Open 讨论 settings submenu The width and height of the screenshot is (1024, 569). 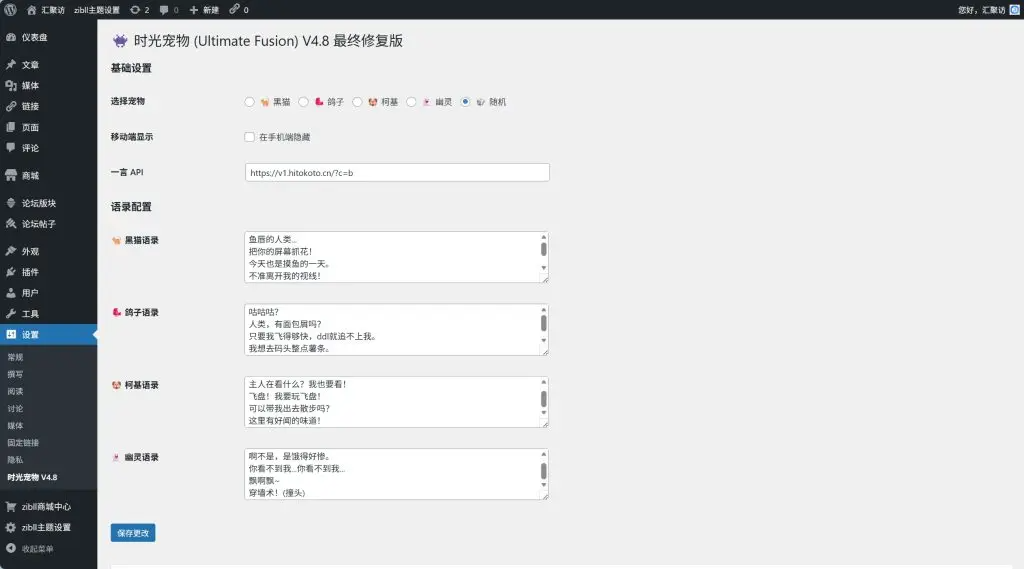[15, 408]
